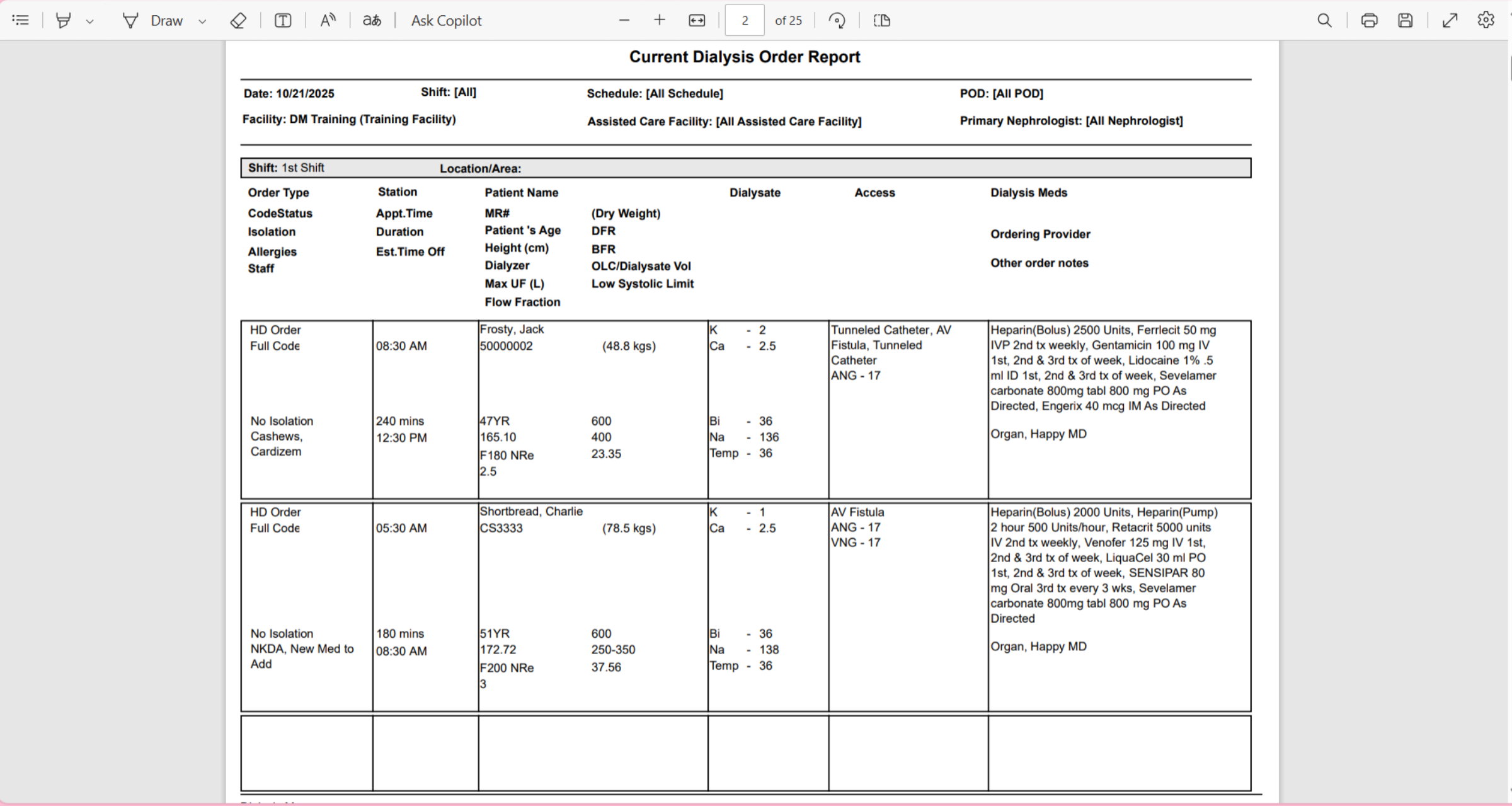The image size is (1512, 806).
Task: Click the Date: 10/21/2025 text
Action: tap(289, 93)
